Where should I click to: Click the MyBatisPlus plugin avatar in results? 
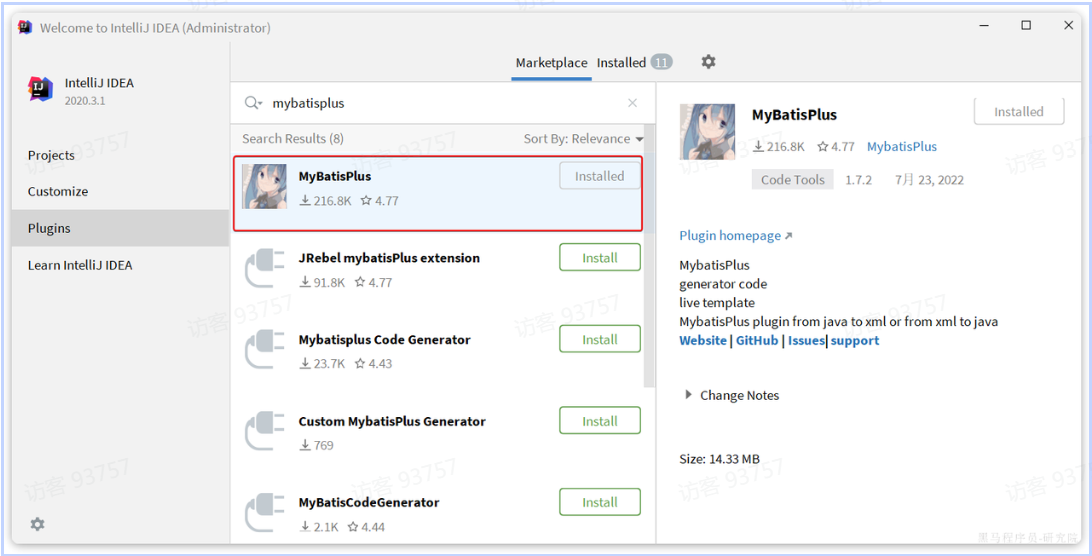pos(264,187)
